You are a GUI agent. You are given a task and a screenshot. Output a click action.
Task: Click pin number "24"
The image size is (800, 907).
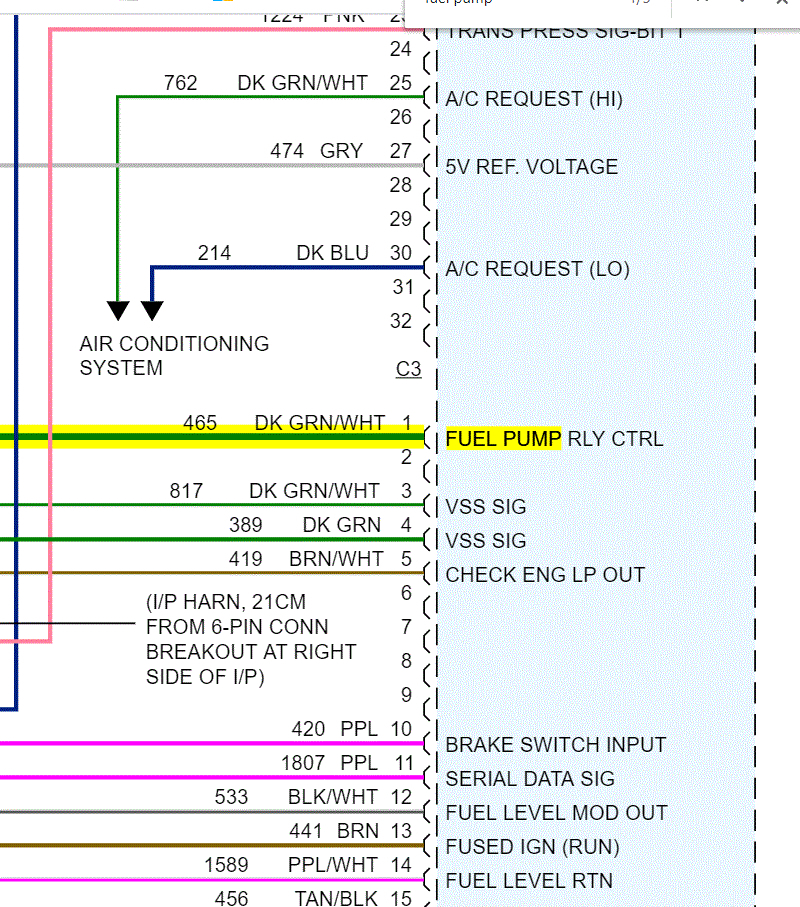[x=400, y=49]
